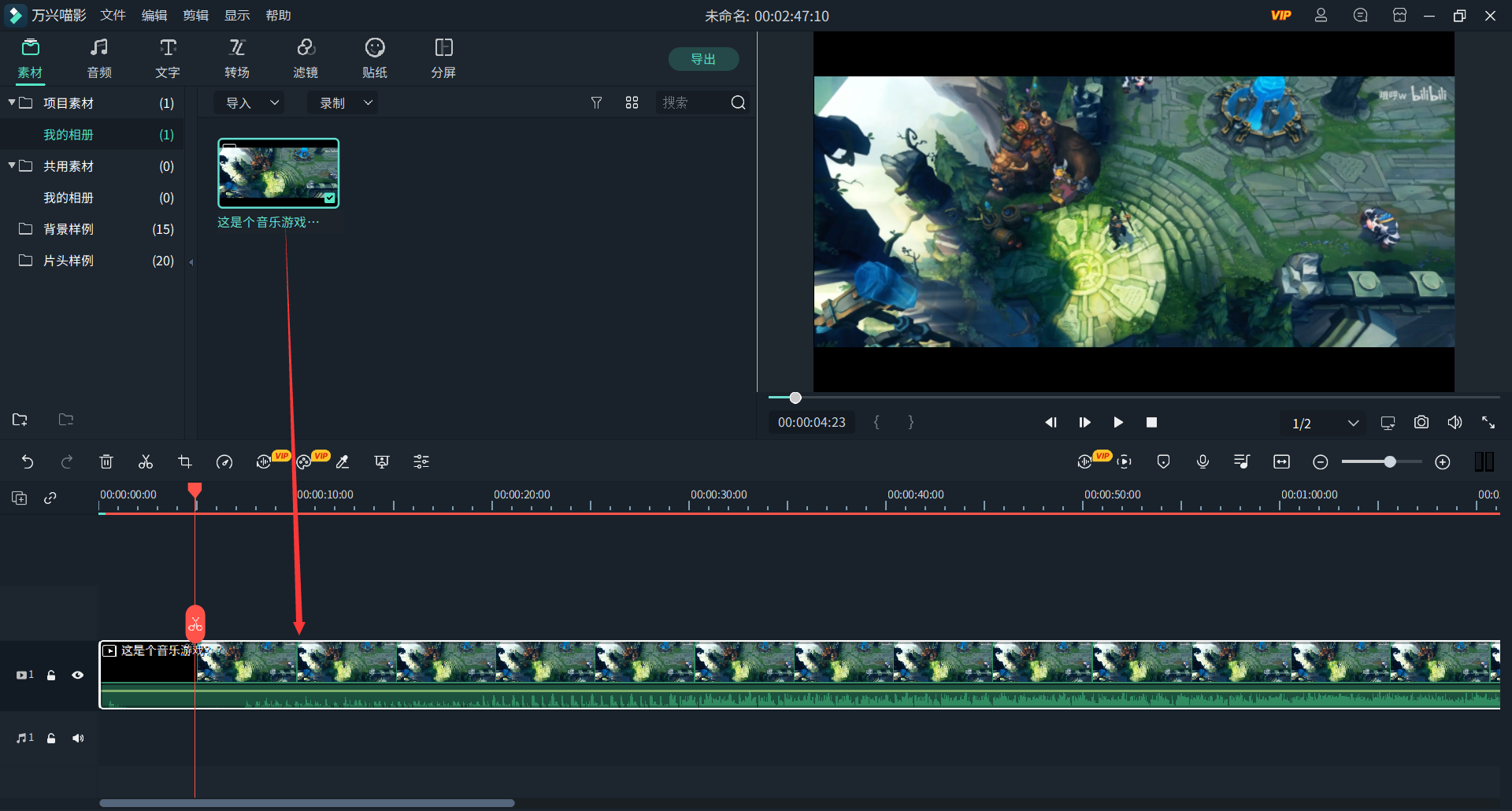Screen dimensions: 1512x811
Task: Click the search magnifier icon
Action: pos(738,103)
